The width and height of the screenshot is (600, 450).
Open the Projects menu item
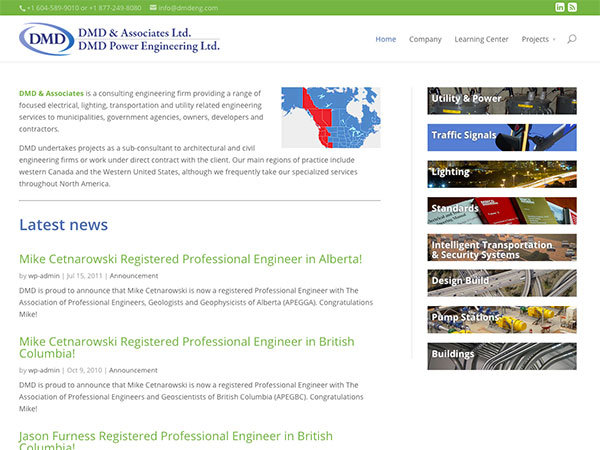point(535,39)
